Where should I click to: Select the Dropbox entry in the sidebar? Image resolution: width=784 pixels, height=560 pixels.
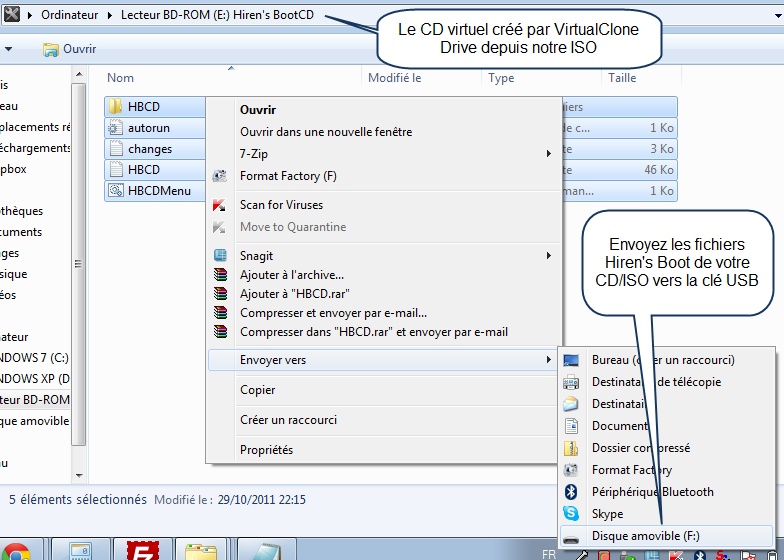point(14,169)
